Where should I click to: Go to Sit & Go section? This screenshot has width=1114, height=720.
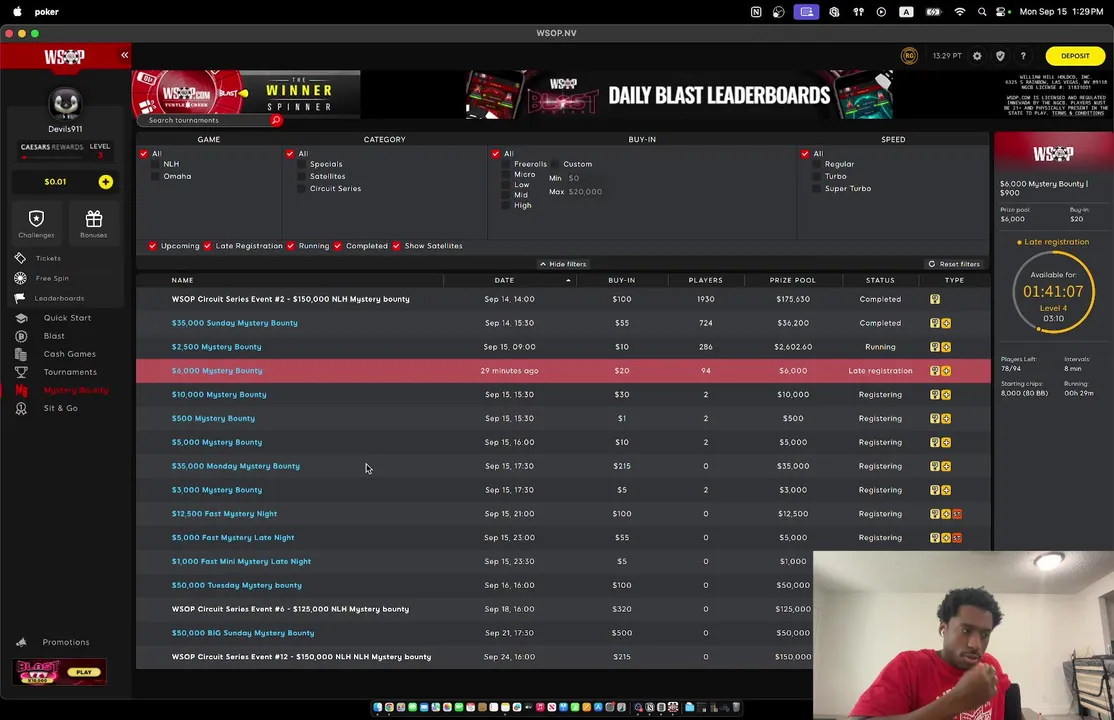coord(60,408)
